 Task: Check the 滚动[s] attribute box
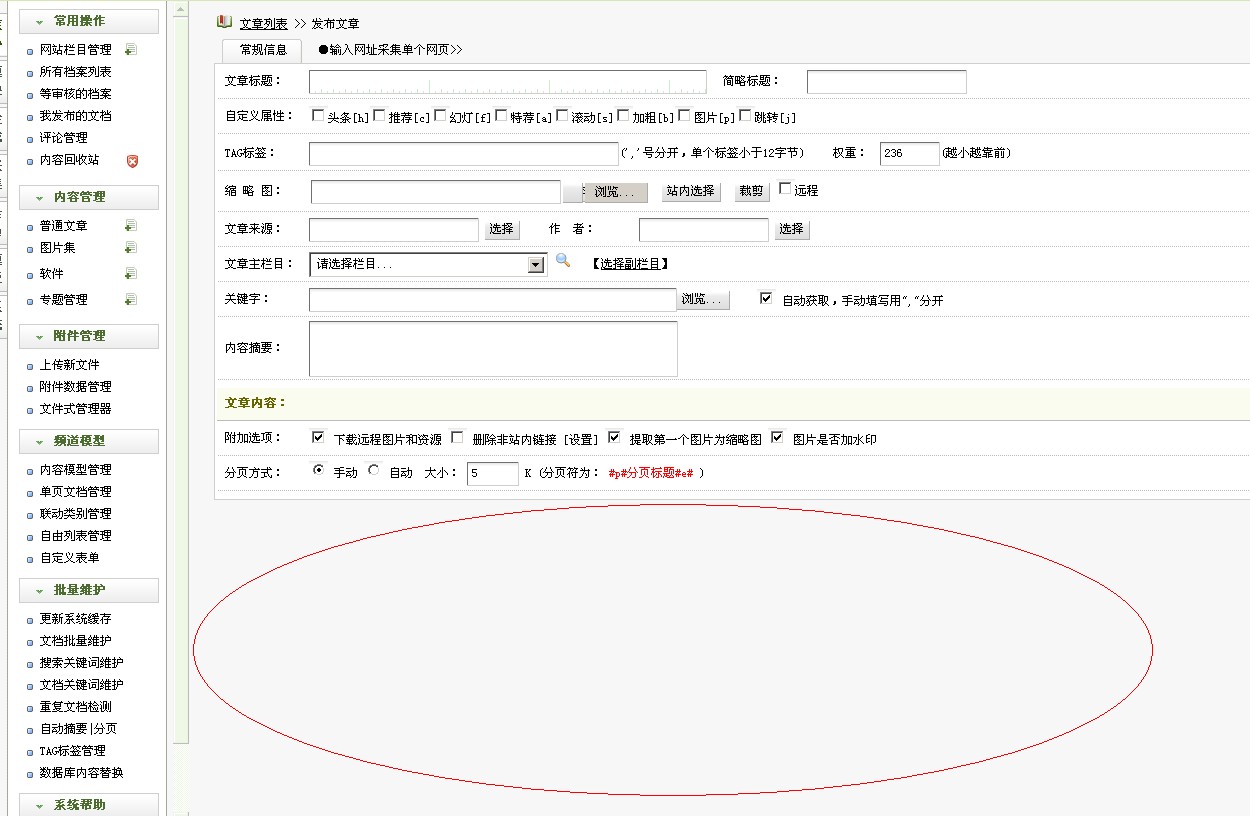(x=562, y=115)
